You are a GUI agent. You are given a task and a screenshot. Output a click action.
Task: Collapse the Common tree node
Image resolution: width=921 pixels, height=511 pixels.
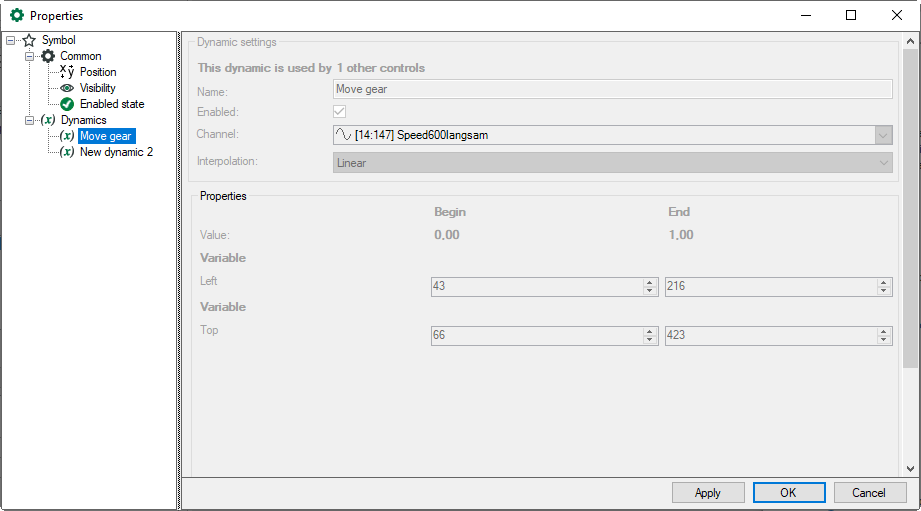(x=30, y=56)
